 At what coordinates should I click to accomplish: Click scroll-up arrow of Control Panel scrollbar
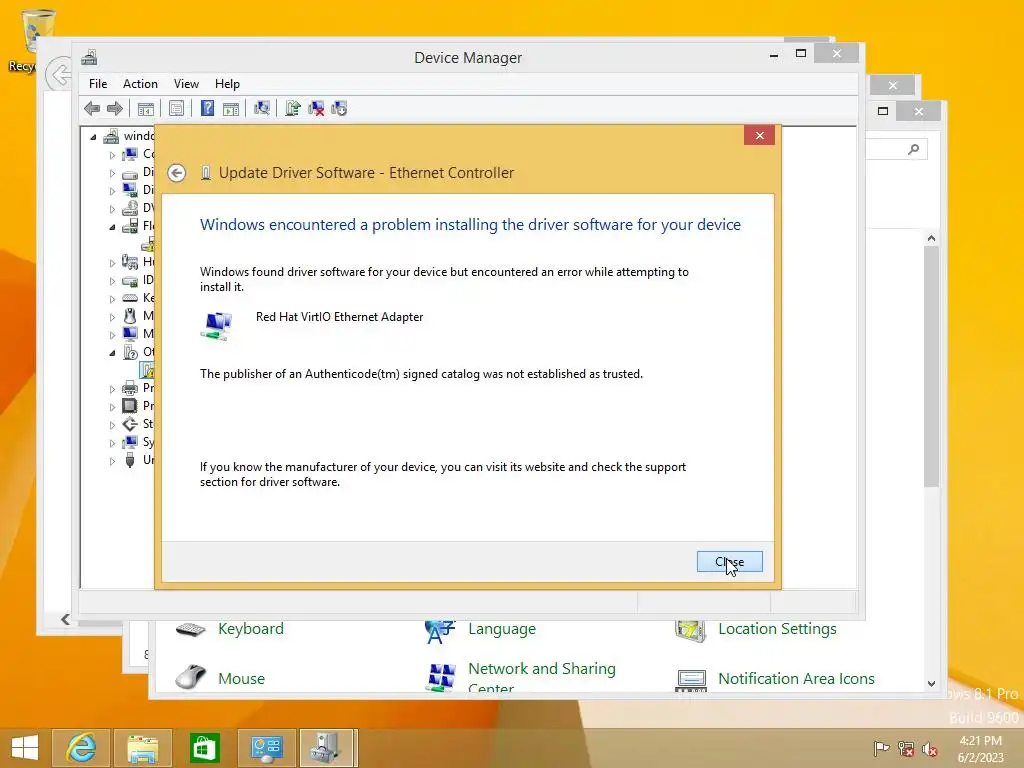931,238
